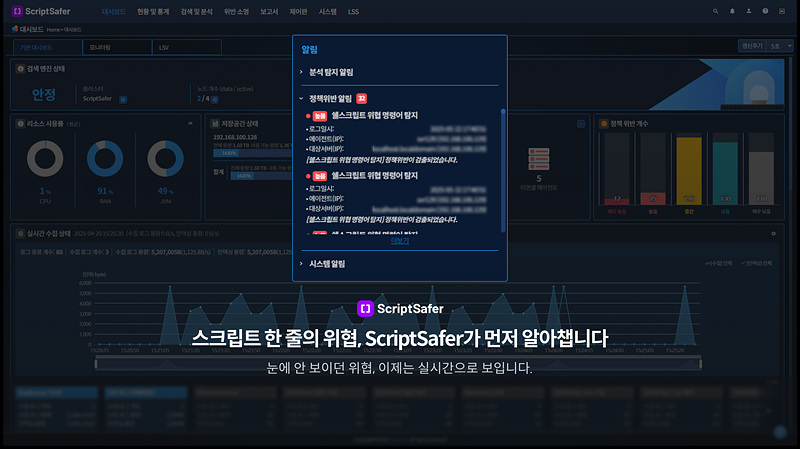Click the gear icon of the realtime collection panel
This screenshot has height=449, width=800.
point(773,233)
